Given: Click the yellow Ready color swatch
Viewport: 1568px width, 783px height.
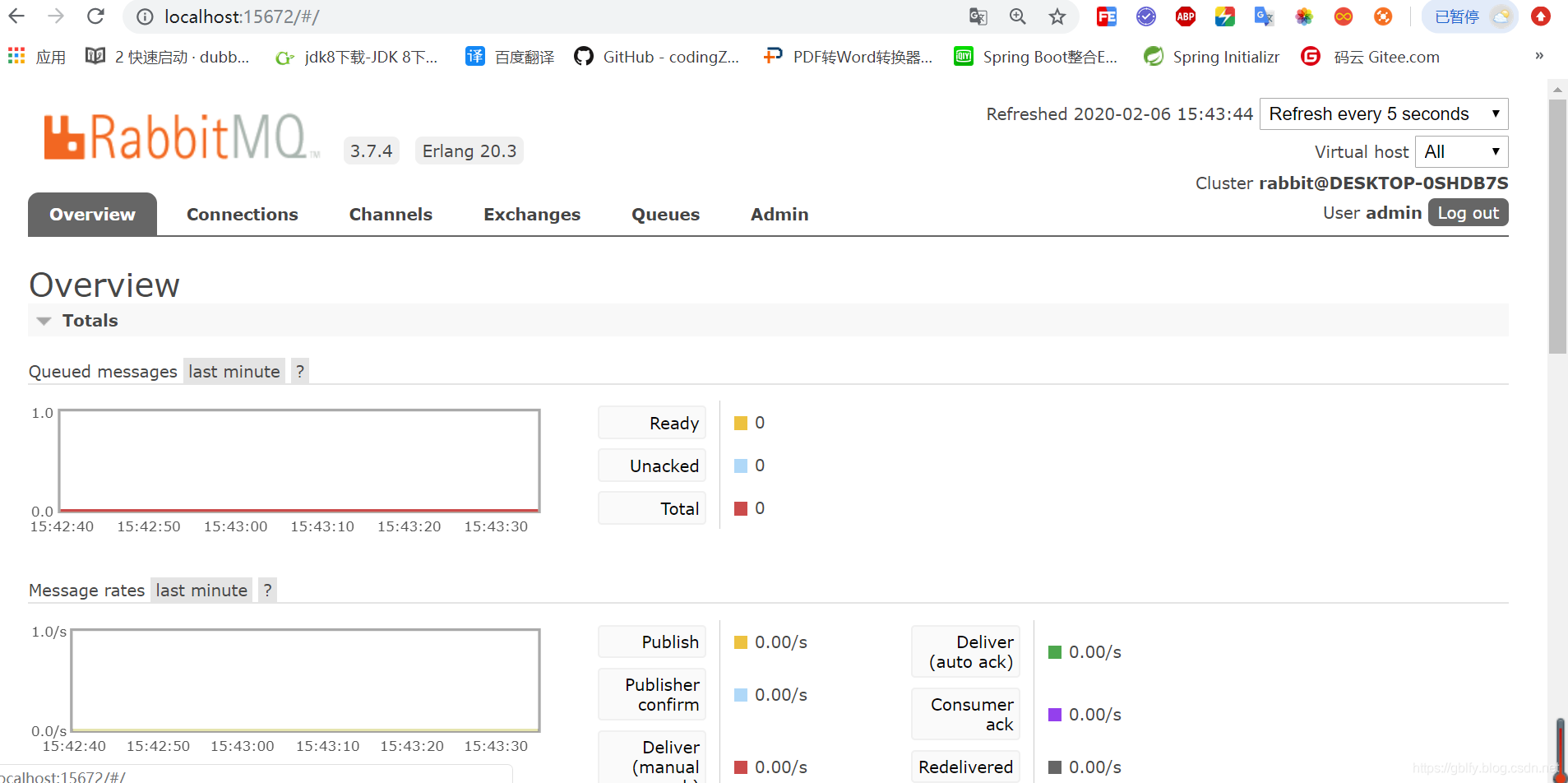Looking at the screenshot, I should [741, 423].
